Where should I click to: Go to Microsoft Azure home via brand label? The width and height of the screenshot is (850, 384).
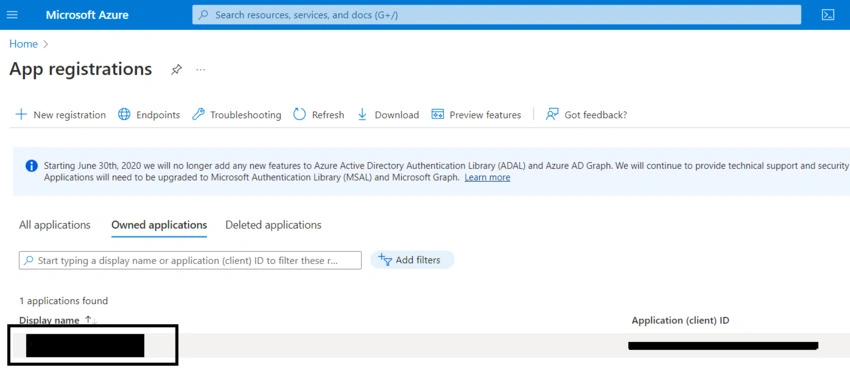pyautogui.click(x=87, y=15)
